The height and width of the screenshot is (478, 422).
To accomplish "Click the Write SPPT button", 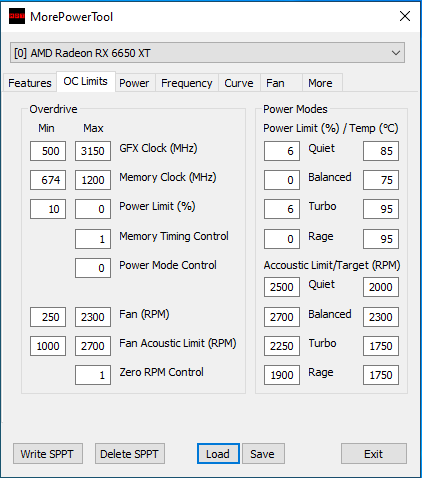I will 48,454.
